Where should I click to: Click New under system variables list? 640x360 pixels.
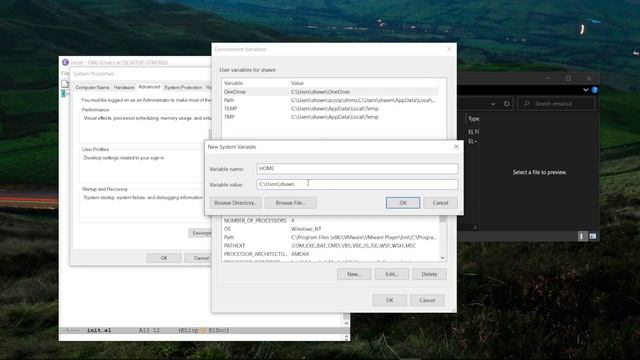[354, 274]
